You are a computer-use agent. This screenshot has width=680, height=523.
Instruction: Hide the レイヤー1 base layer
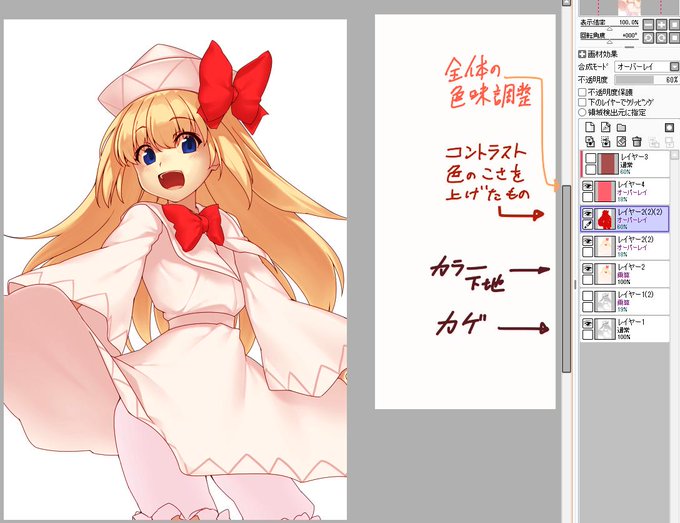588,324
